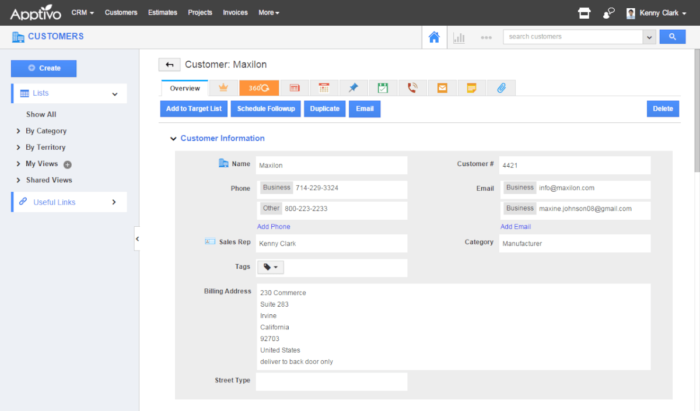This screenshot has height=411, width=700.
Task: Open the 360 degree view tab
Action: pos(259,88)
